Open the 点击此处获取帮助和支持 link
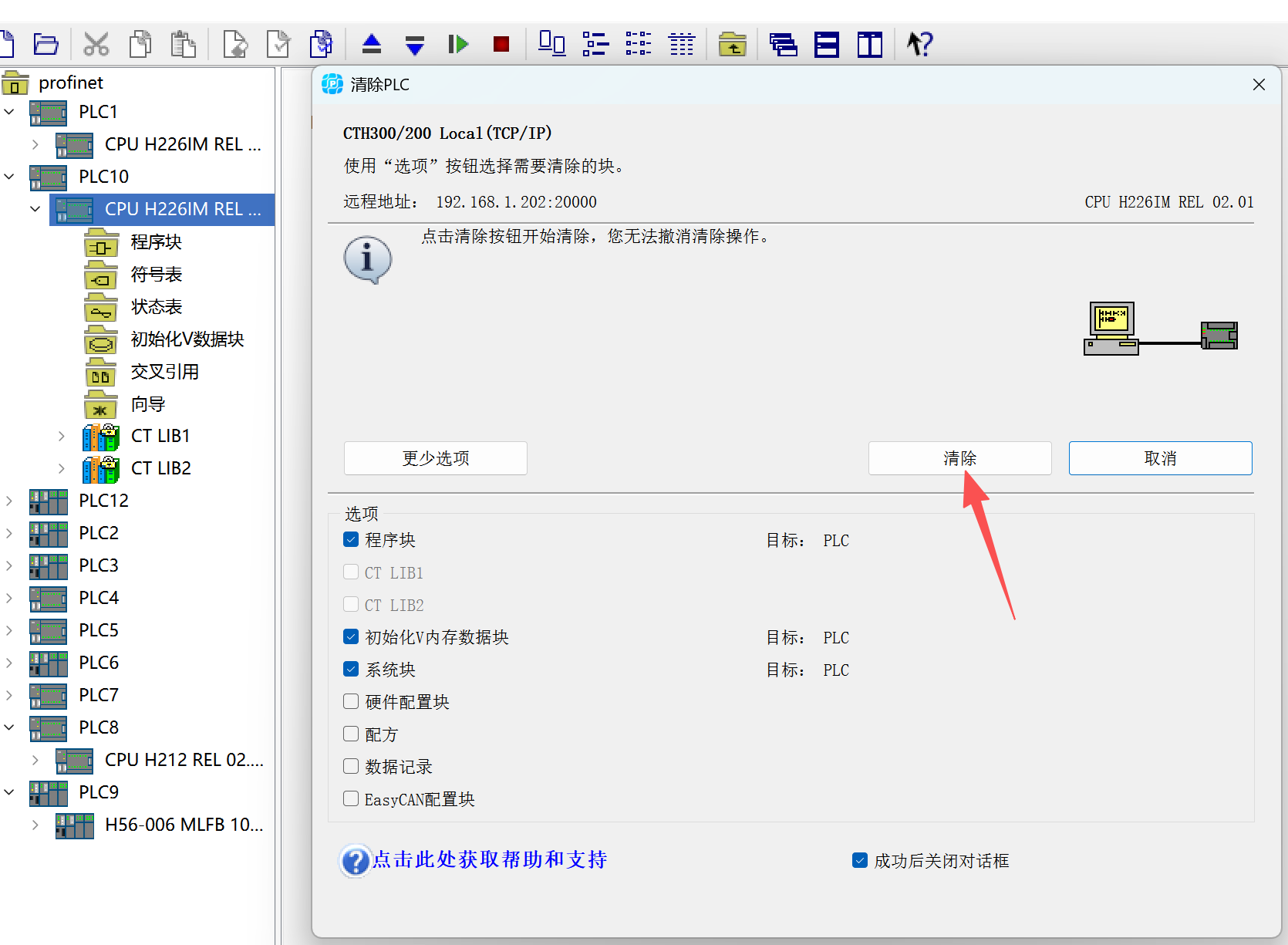Image resolution: width=1288 pixels, height=945 pixels. pyautogui.click(x=490, y=859)
